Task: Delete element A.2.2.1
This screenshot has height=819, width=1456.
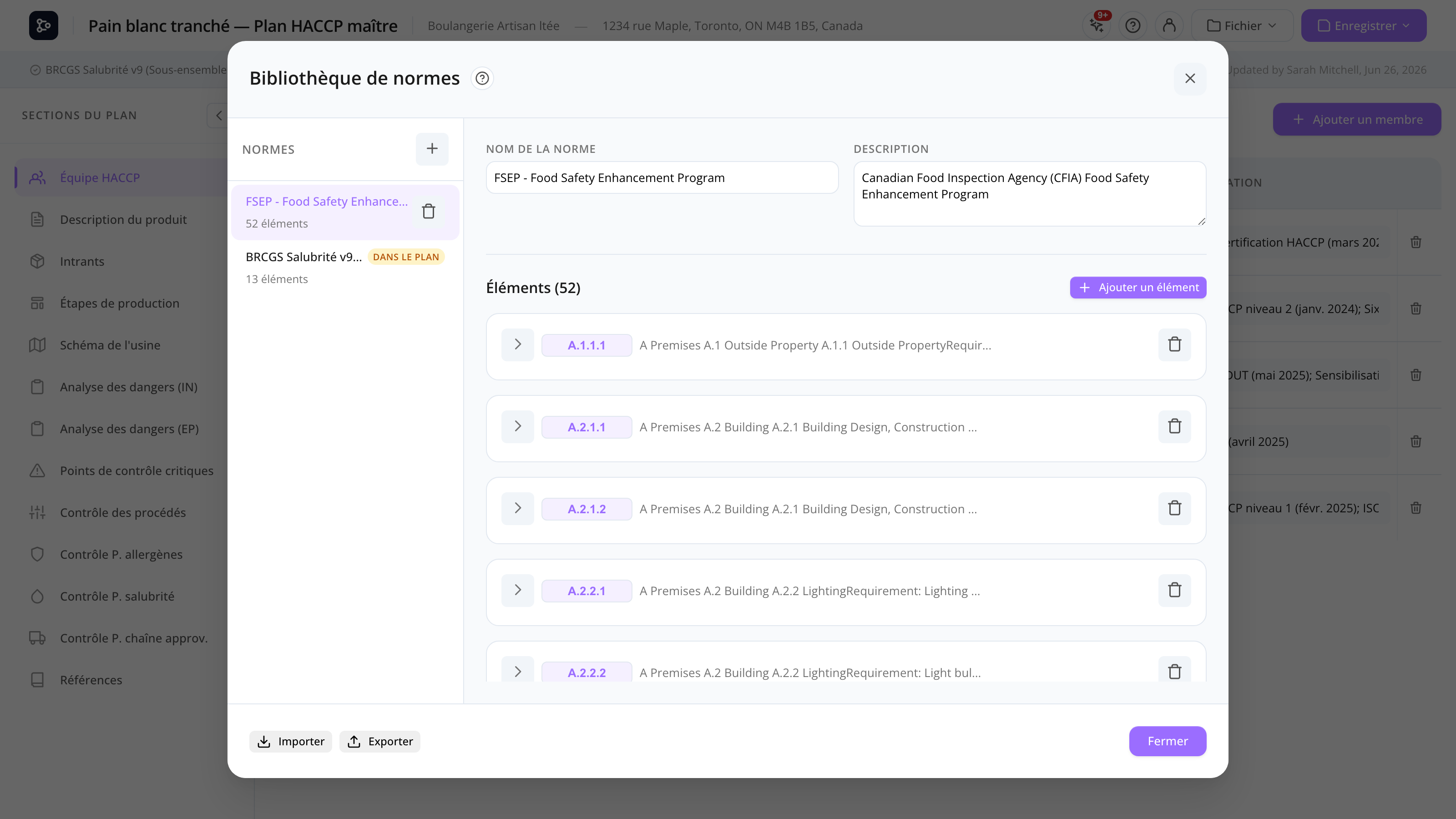Action: coord(1174,590)
